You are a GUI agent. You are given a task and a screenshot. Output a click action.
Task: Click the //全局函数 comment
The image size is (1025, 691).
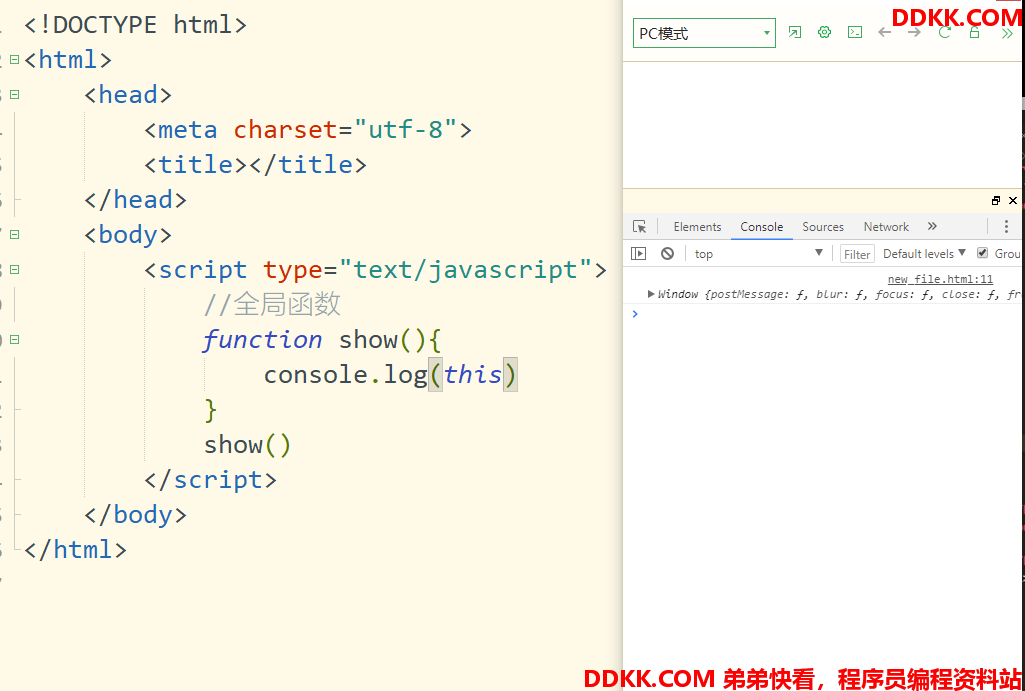273,304
